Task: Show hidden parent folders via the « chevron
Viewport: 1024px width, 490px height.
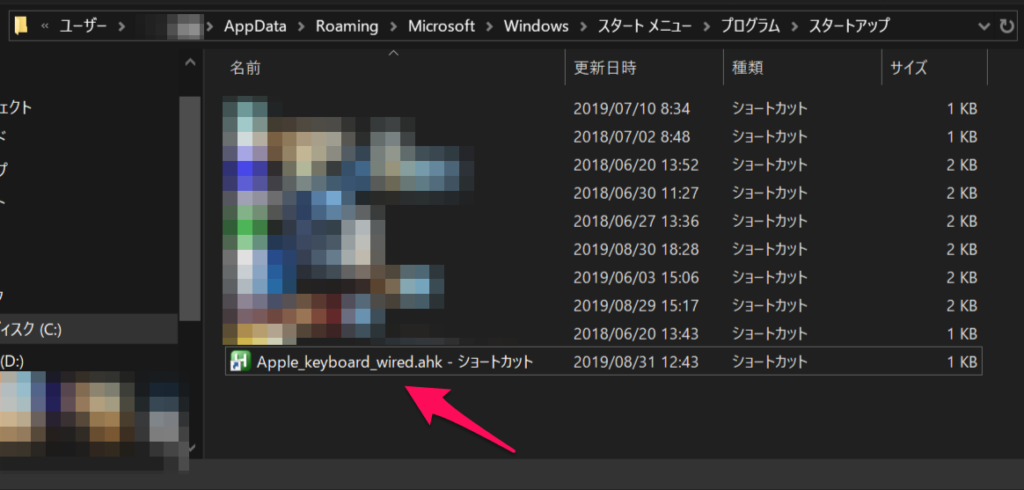Action: [44, 26]
